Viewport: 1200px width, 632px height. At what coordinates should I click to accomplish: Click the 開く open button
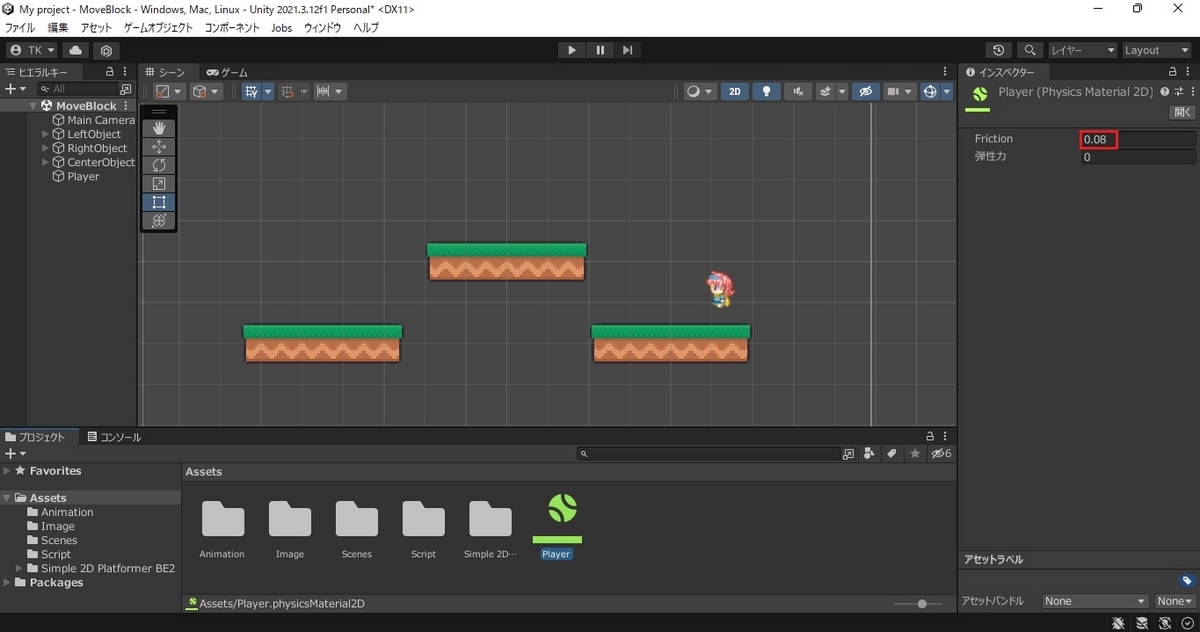pos(1182,112)
